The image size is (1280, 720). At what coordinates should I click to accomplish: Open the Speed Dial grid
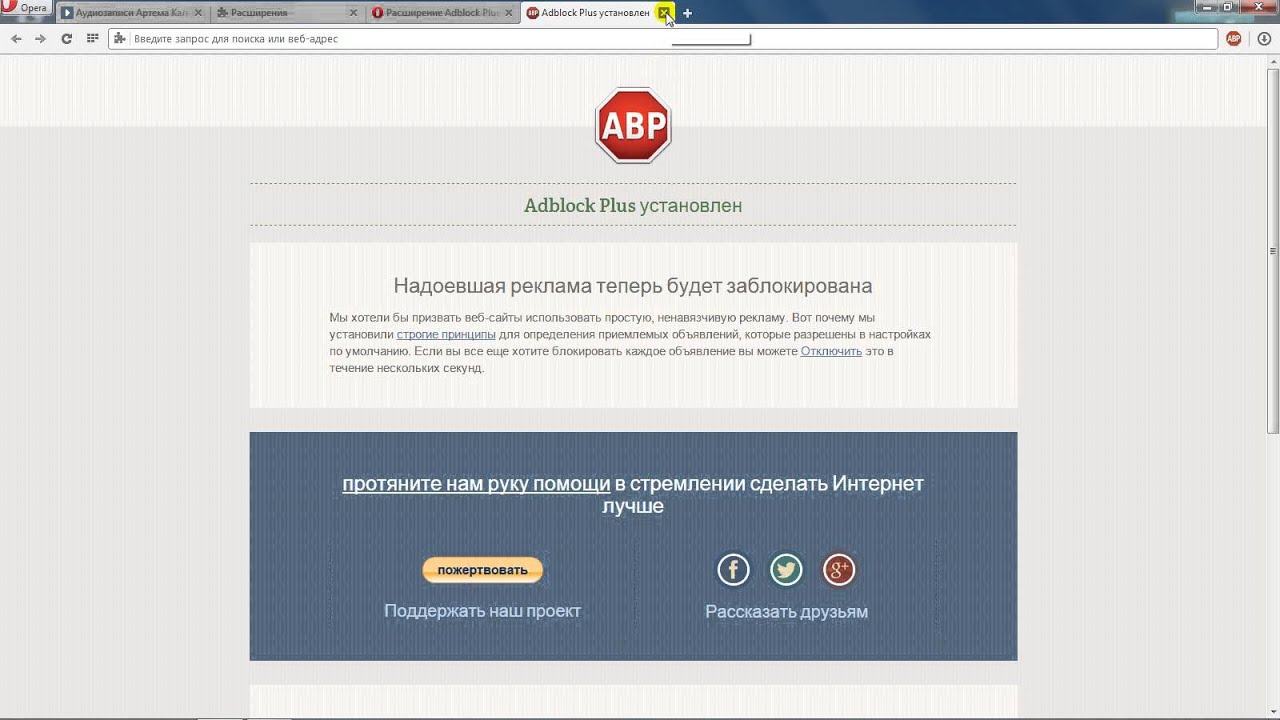click(92, 39)
